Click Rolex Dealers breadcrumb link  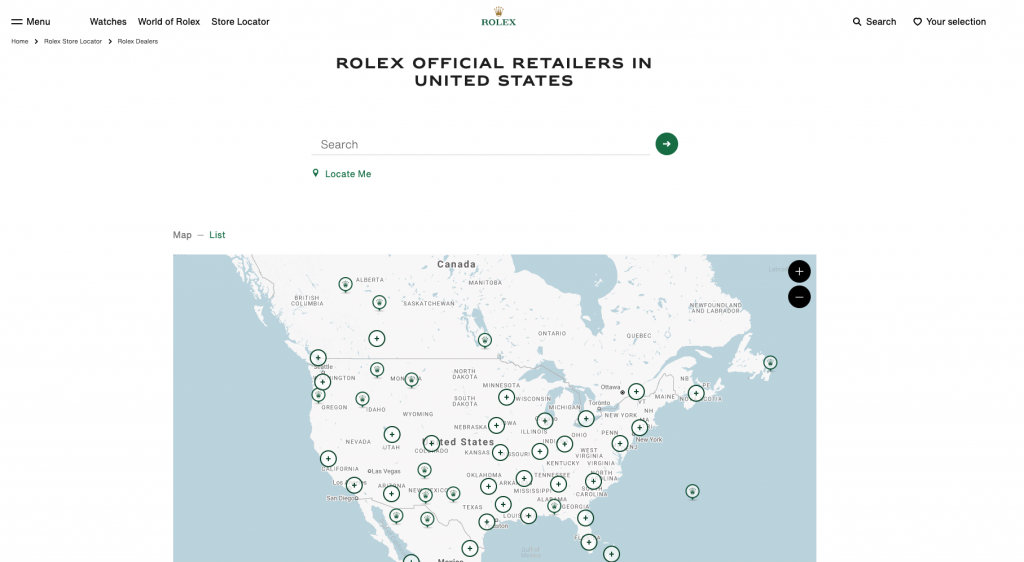[138, 41]
